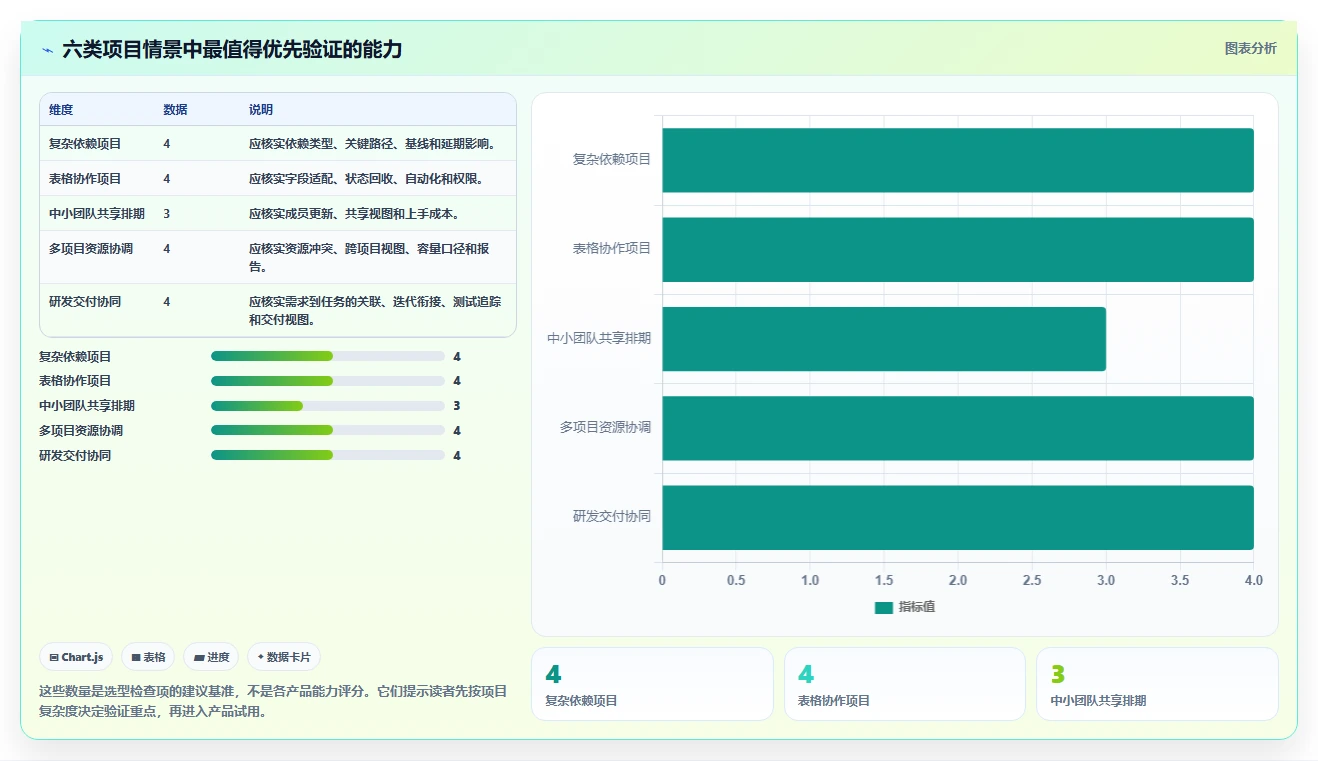Click the lightning icon beside the page title

48,50
